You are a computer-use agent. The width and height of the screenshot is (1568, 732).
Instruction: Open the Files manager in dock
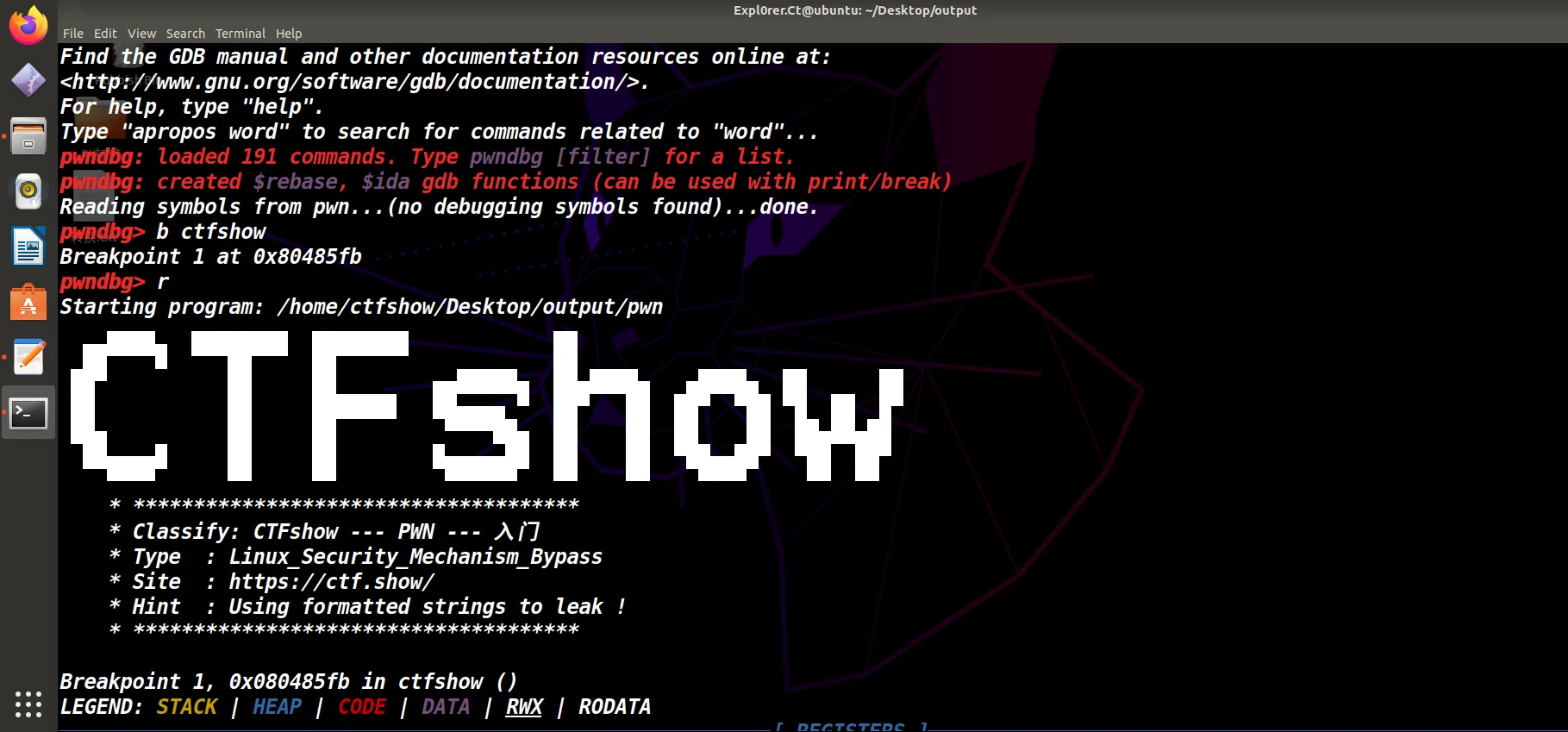pyautogui.click(x=28, y=136)
